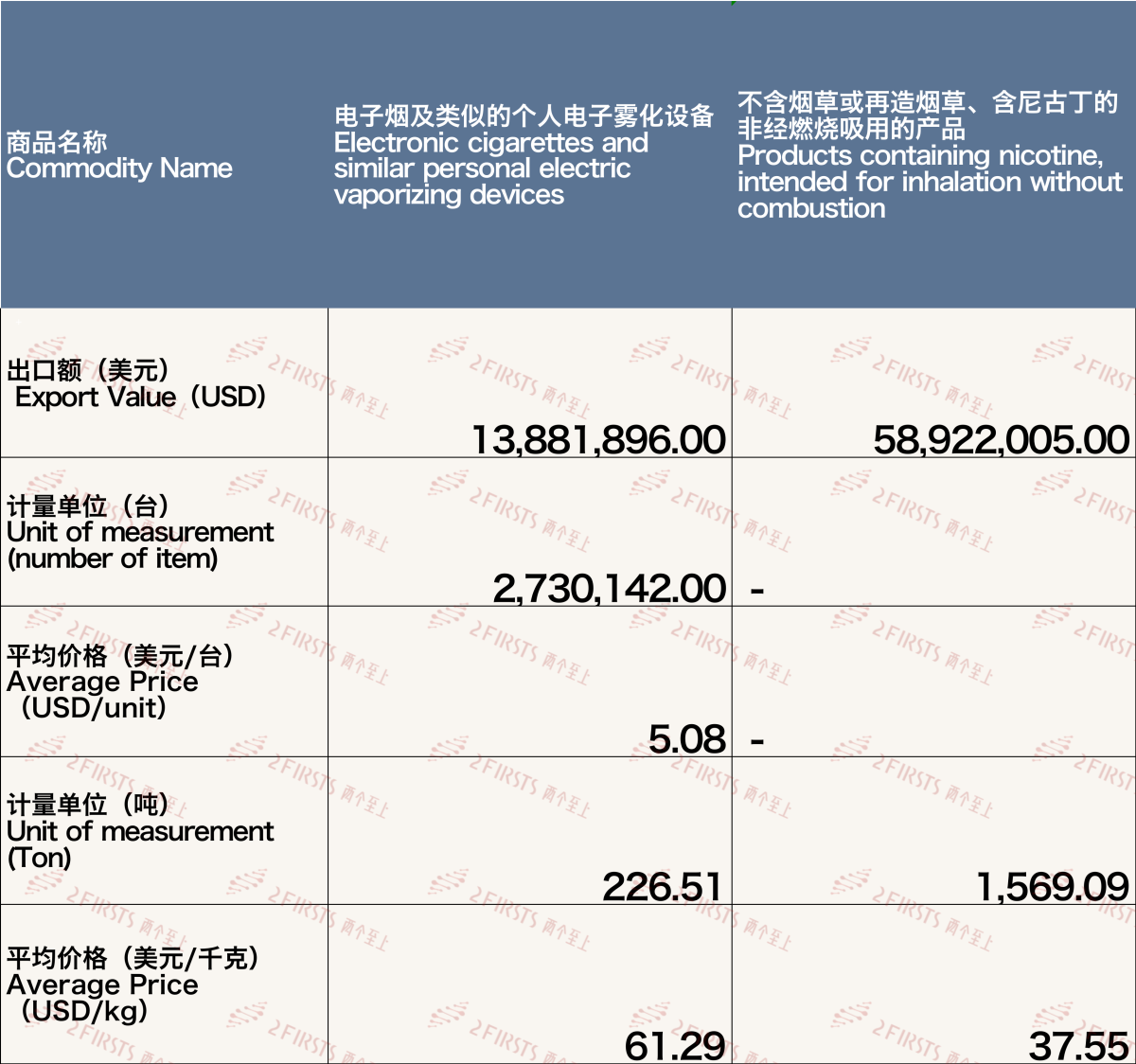Select the dash in the USD/unit nicotine cell

click(757, 741)
